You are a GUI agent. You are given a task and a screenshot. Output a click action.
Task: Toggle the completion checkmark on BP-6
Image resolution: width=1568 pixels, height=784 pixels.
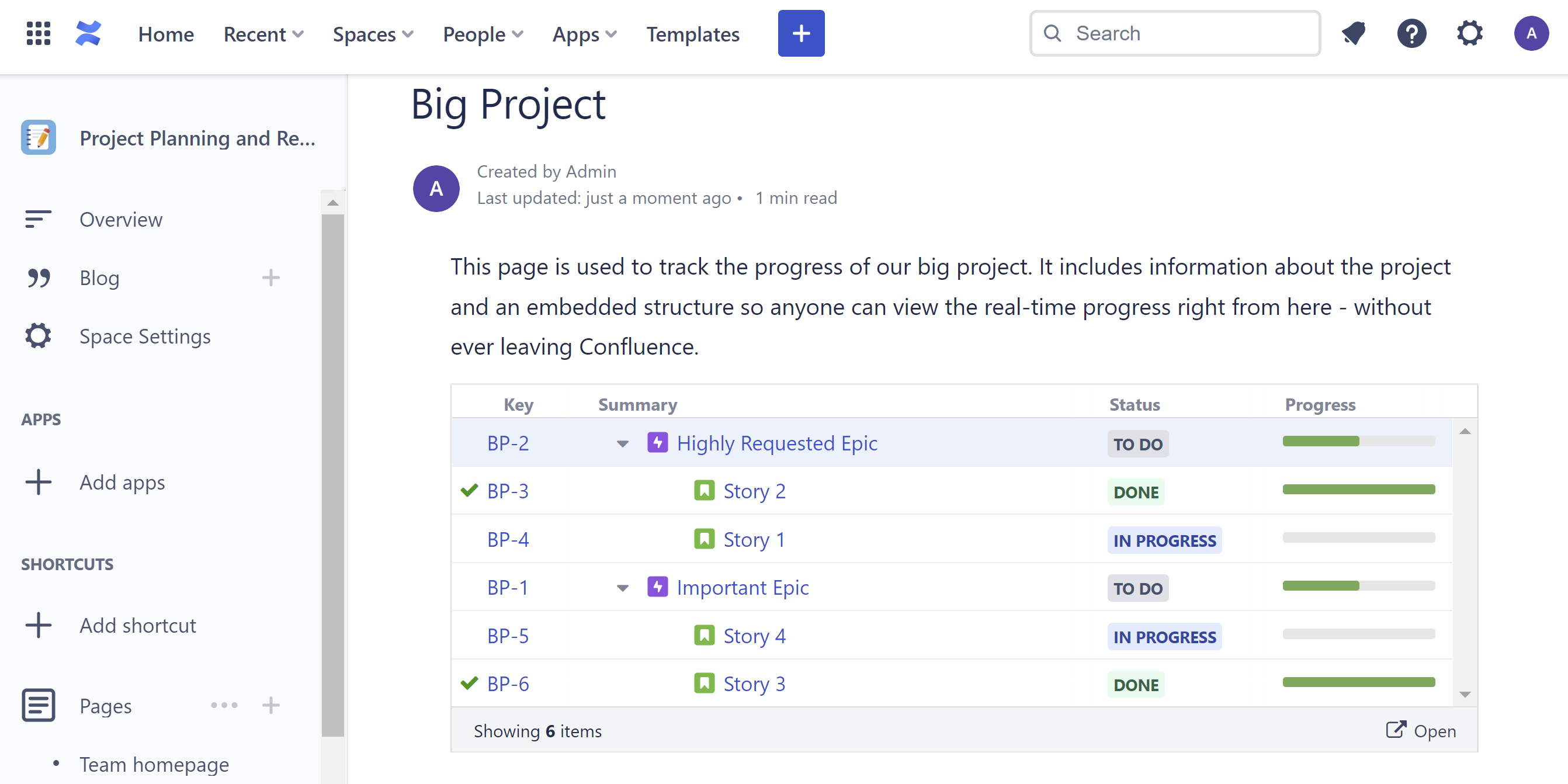[x=469, y=683]
